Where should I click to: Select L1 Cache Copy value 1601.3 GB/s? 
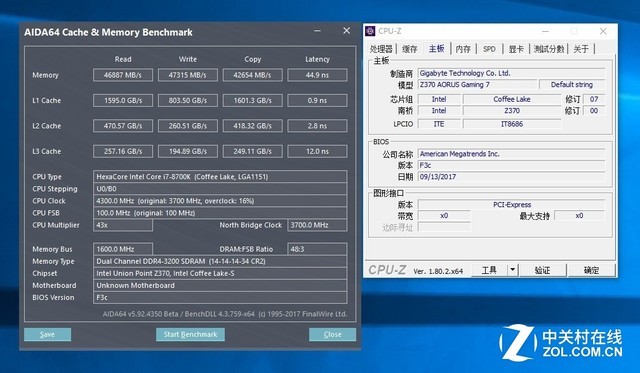[x=252, y=100]
